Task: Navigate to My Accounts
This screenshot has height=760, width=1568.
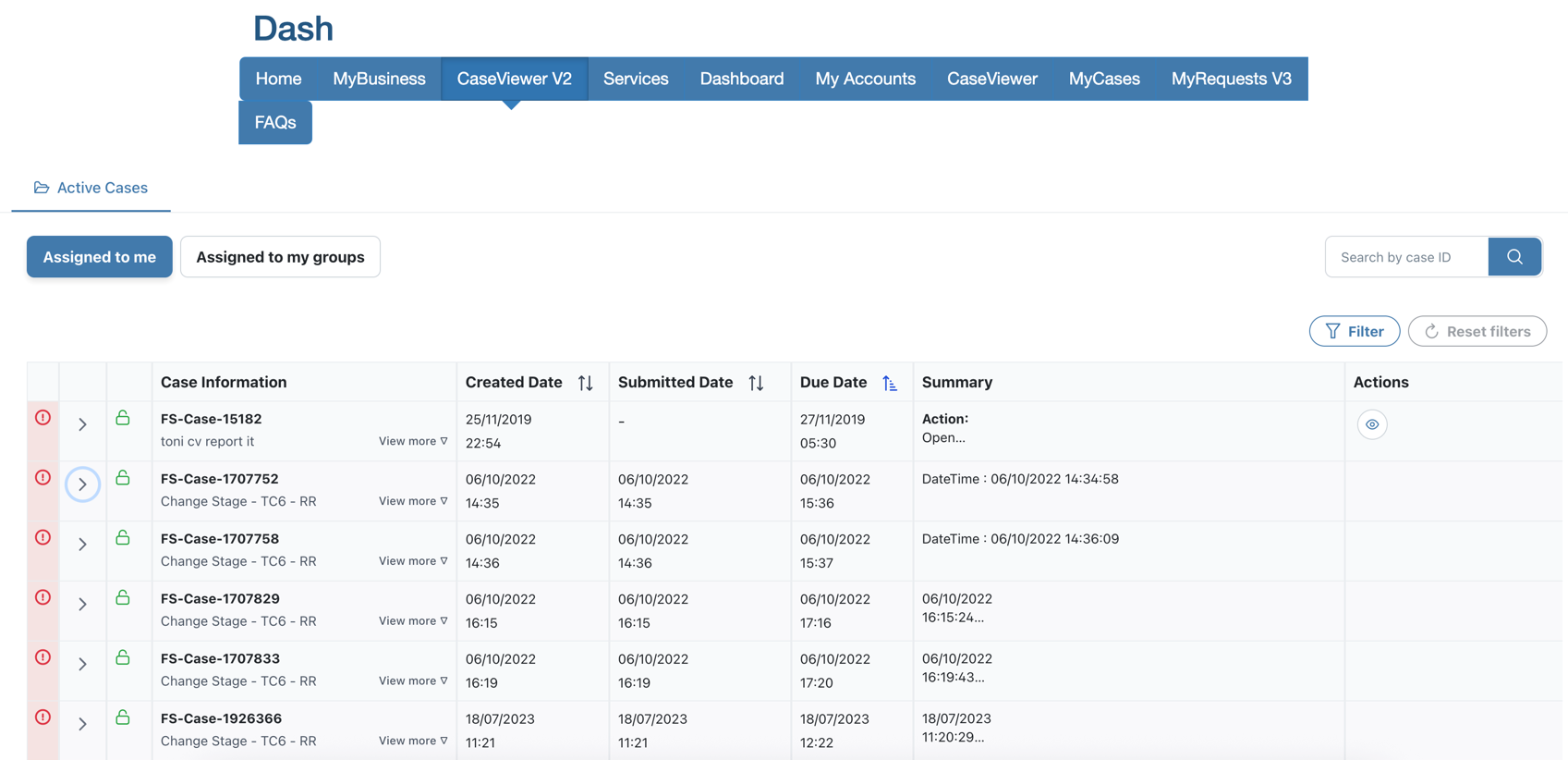Action: click(x=865, y=79)
